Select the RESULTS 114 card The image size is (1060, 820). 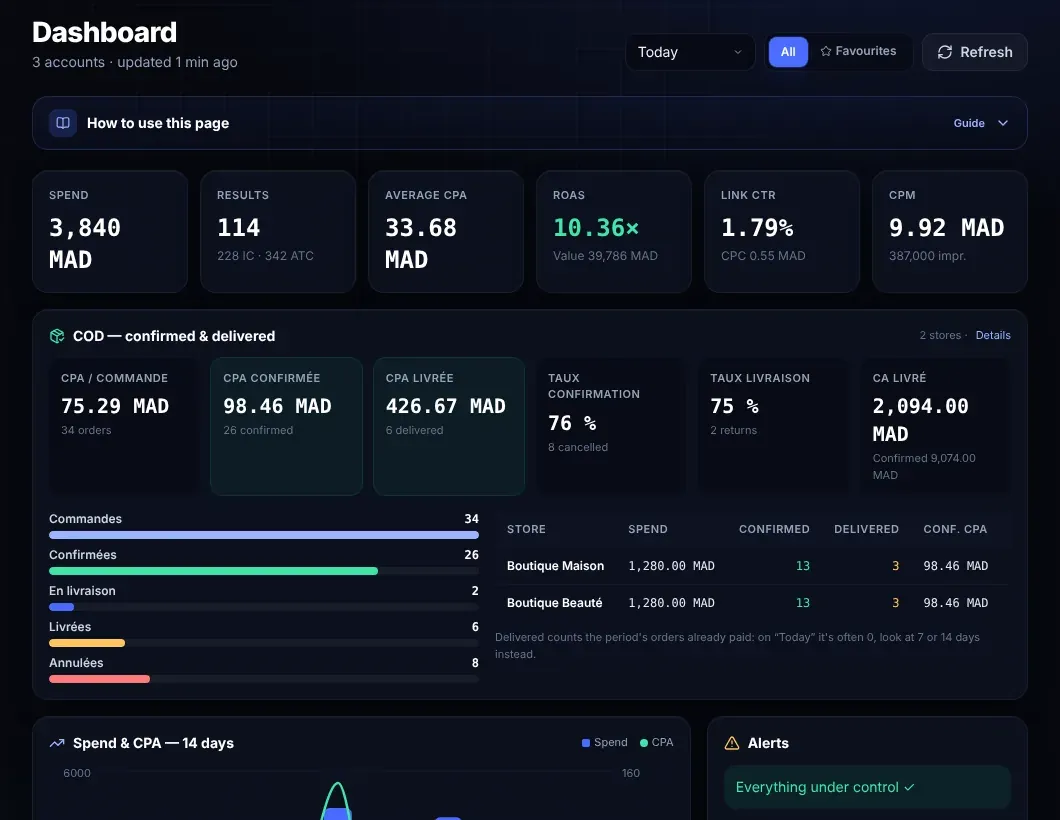tap(278, 231)
